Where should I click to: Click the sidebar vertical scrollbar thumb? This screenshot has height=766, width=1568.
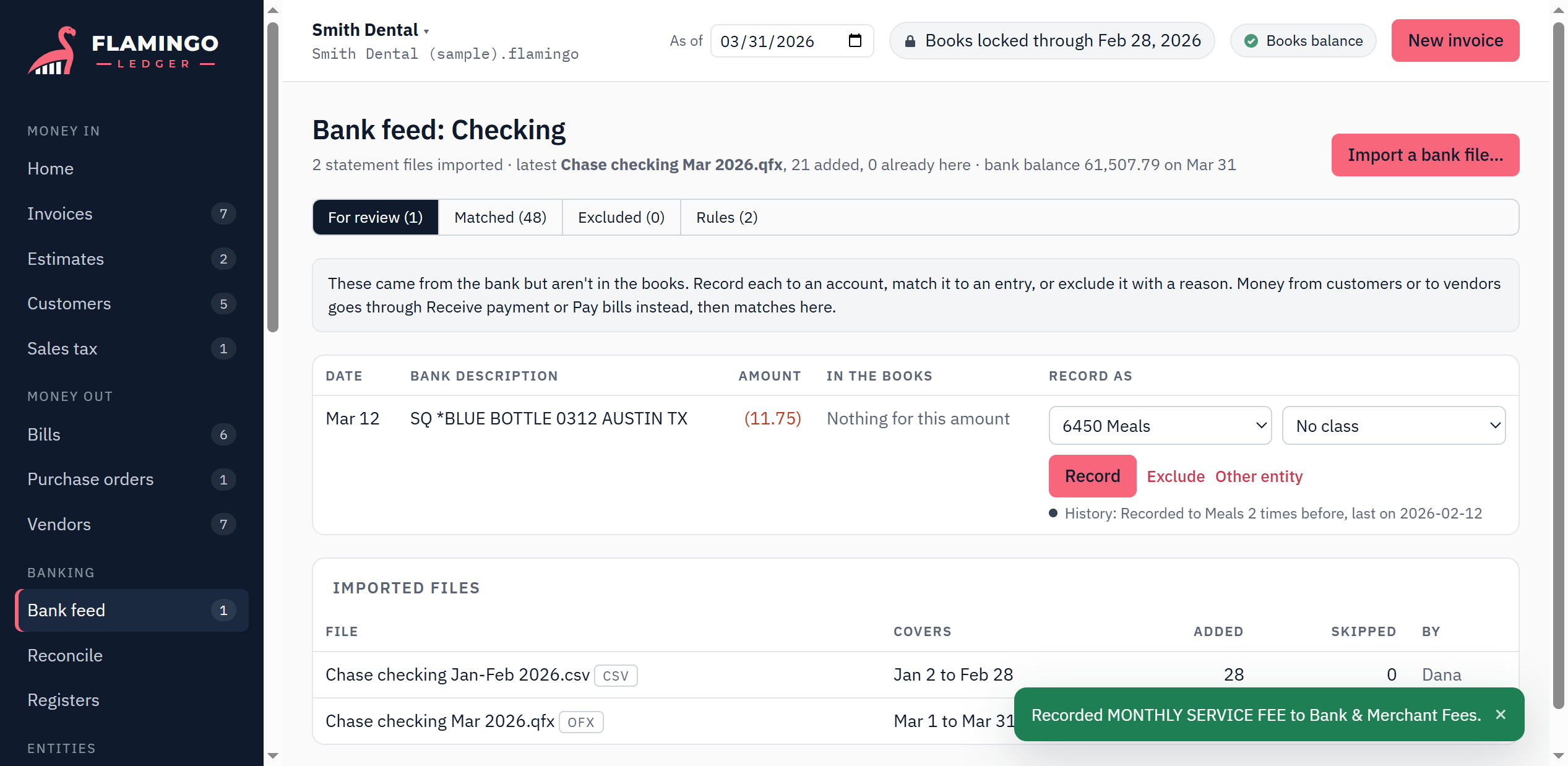pyautogui.click(x=273, y=177)
